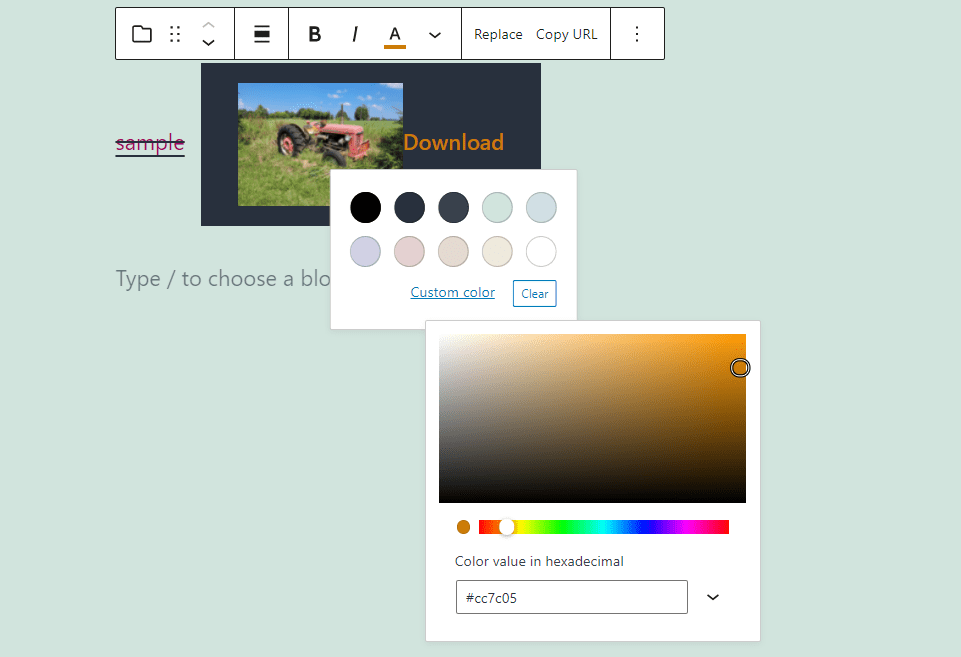Toggle bold formatting
The width and height of the screenshot is (961, 657).
[x=314, y=33]
